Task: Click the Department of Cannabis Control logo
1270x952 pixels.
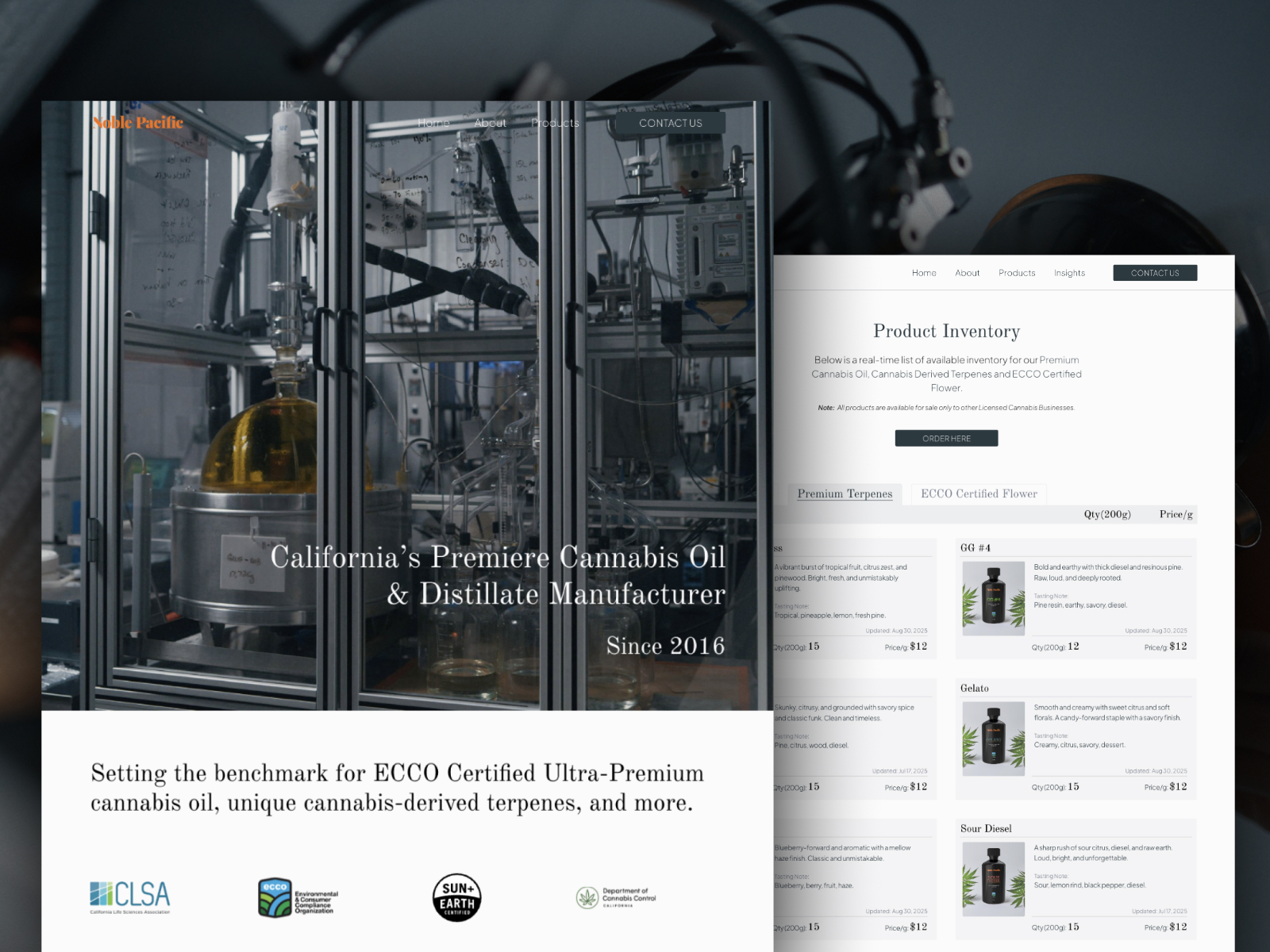Action: point(617,897)
